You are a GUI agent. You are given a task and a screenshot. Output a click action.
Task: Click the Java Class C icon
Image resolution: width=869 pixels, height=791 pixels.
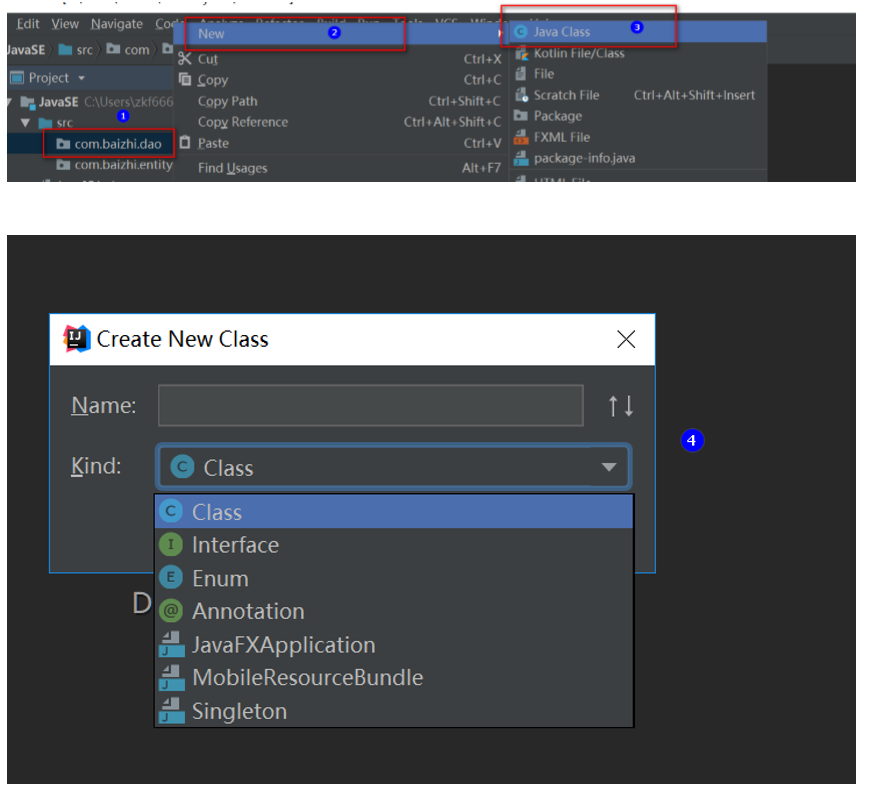point(520,32)
